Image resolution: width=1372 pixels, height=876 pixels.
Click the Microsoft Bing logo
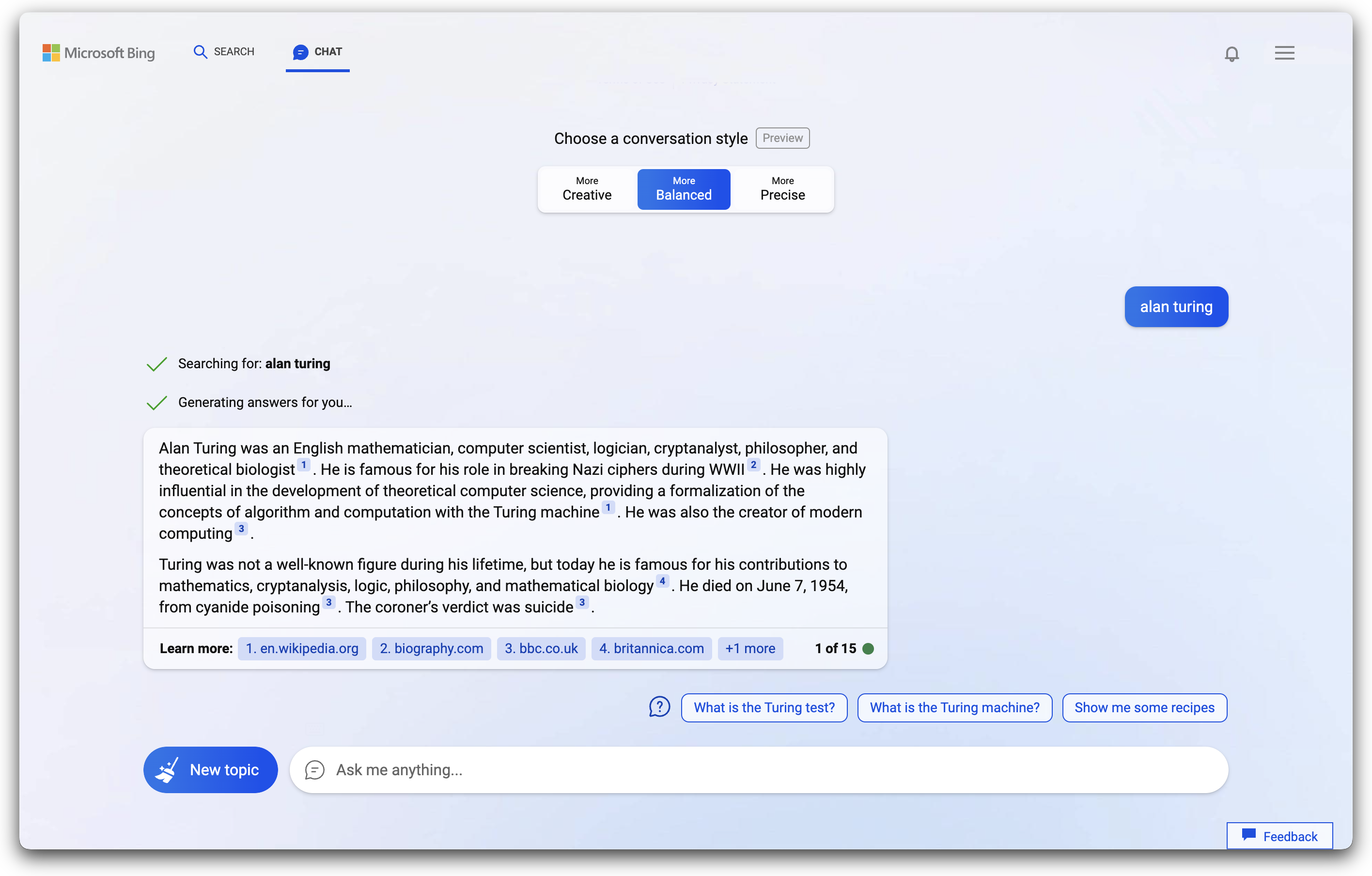pos(98,53)
